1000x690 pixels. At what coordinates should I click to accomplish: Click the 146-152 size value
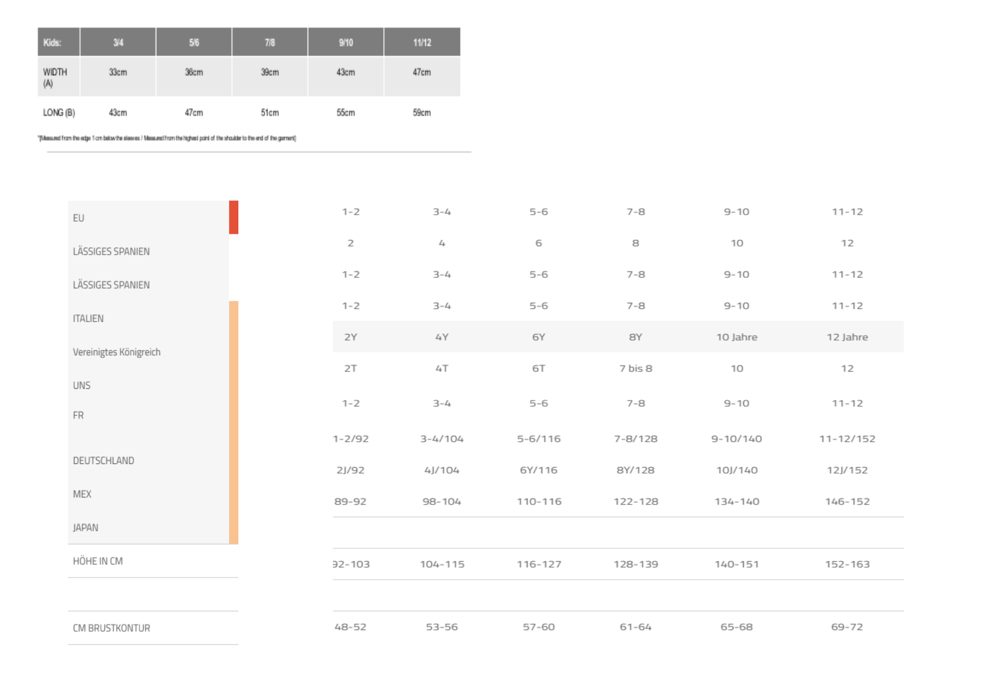[847, 501]
